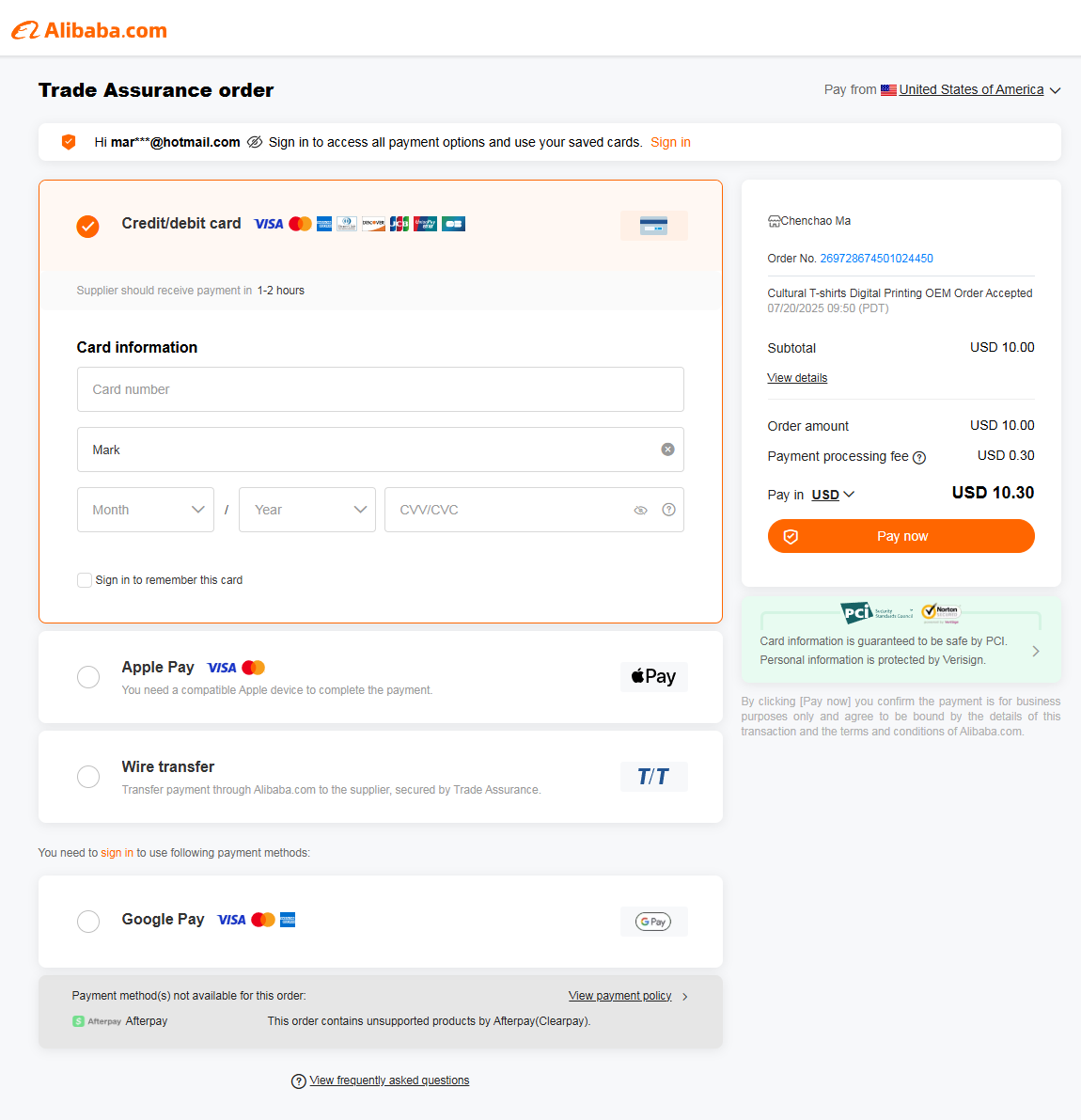
Task: Open CVV/CVC help question icon
Action: point(668,510)
